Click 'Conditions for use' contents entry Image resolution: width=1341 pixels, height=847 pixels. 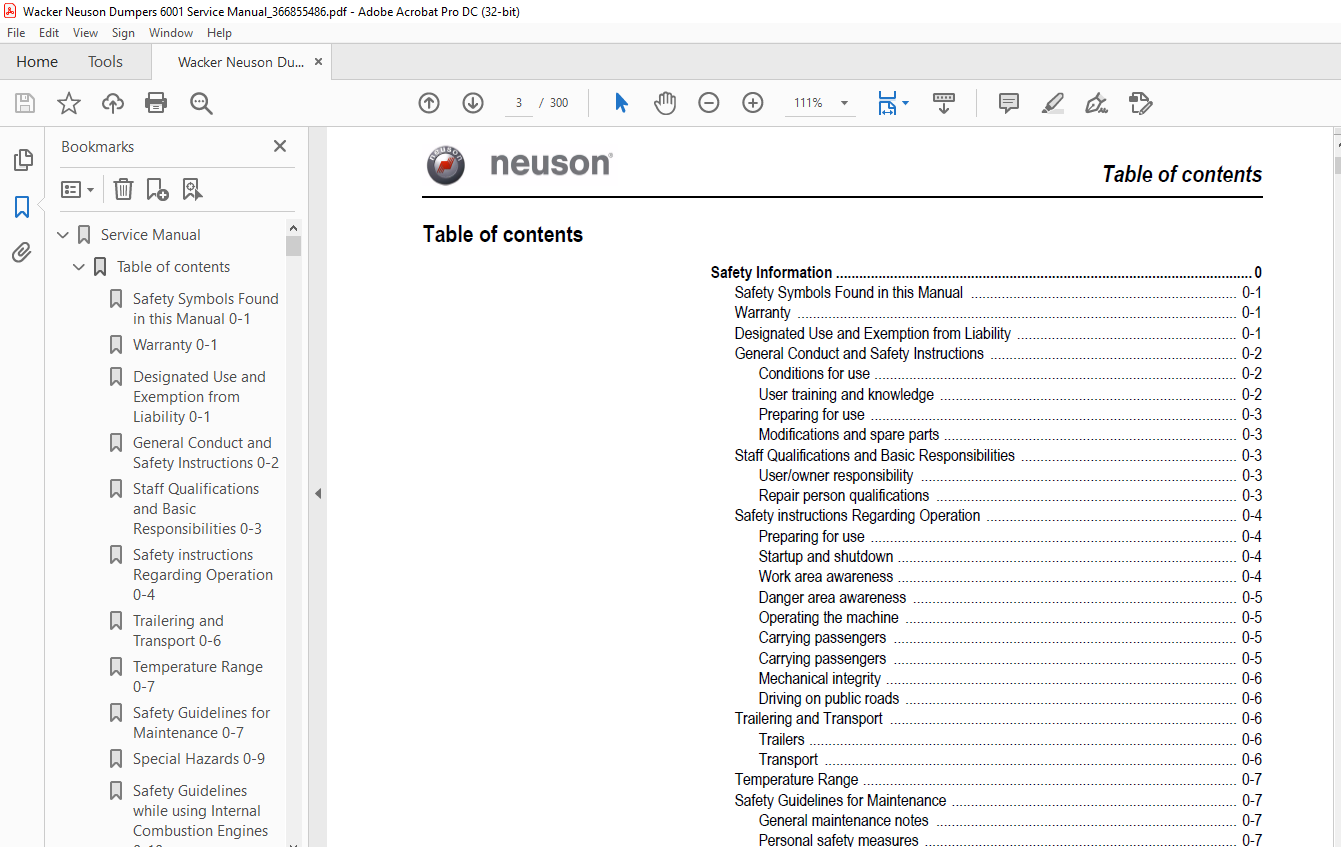[814, 374]
